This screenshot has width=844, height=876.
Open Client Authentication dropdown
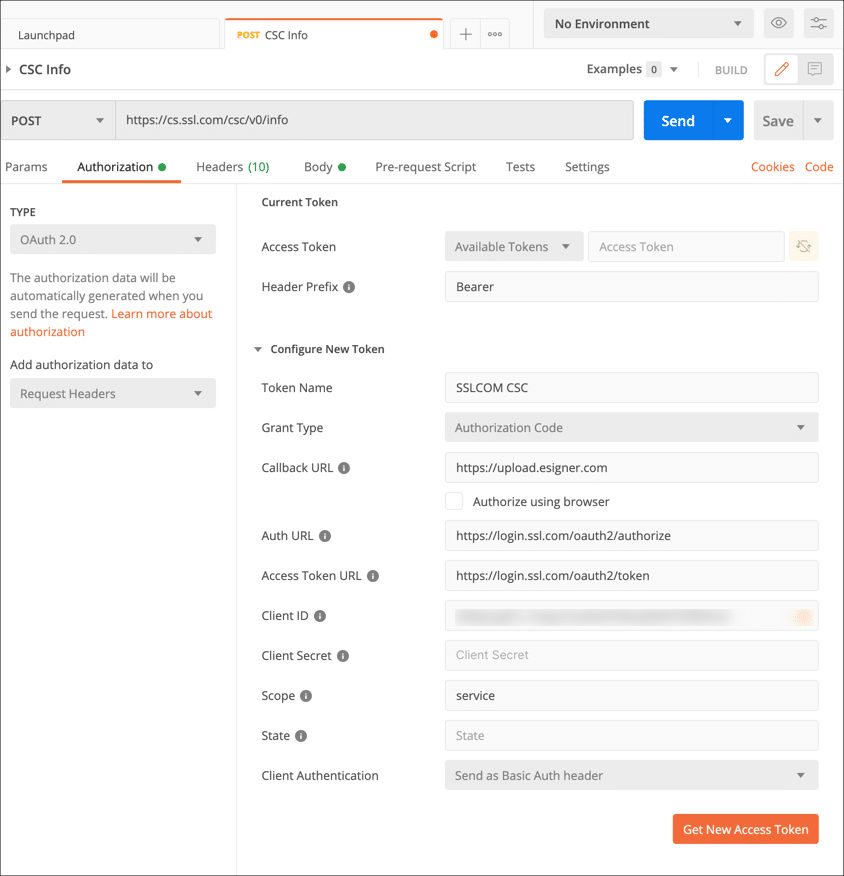click(x=631, y=775)
